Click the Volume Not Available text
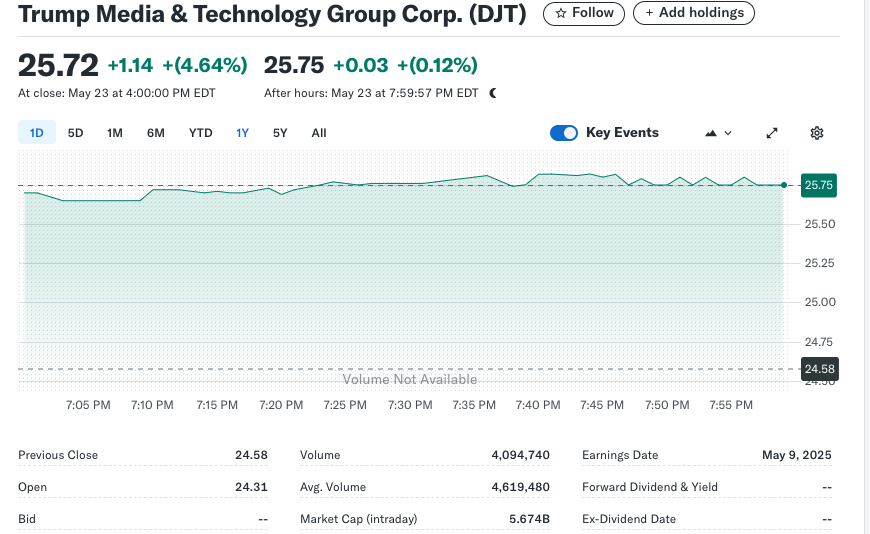 [x=409, y=379]
